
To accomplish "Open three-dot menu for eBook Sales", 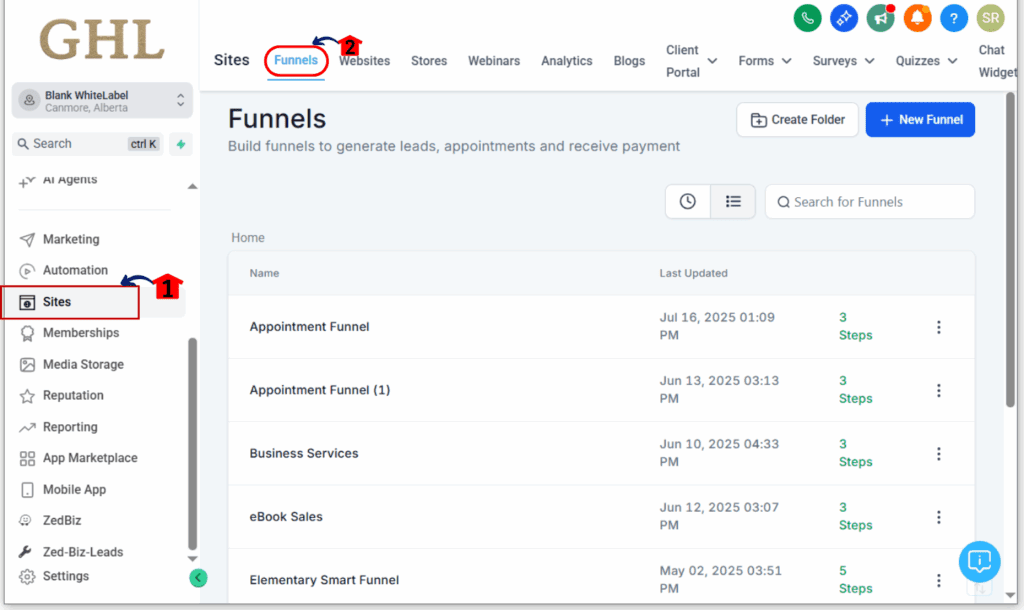I will pos(938,517).
